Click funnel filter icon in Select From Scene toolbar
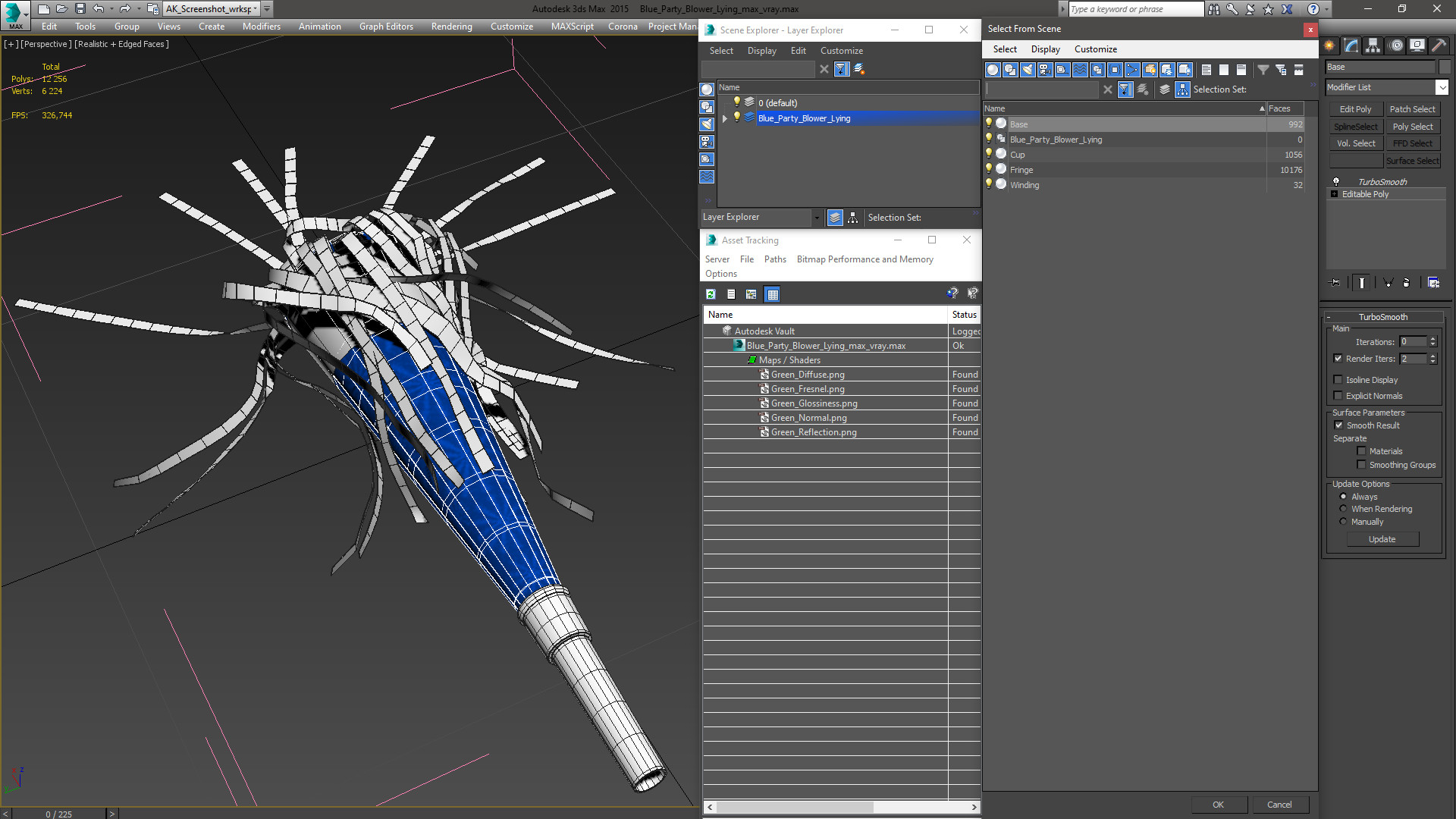 (1263, 70)
